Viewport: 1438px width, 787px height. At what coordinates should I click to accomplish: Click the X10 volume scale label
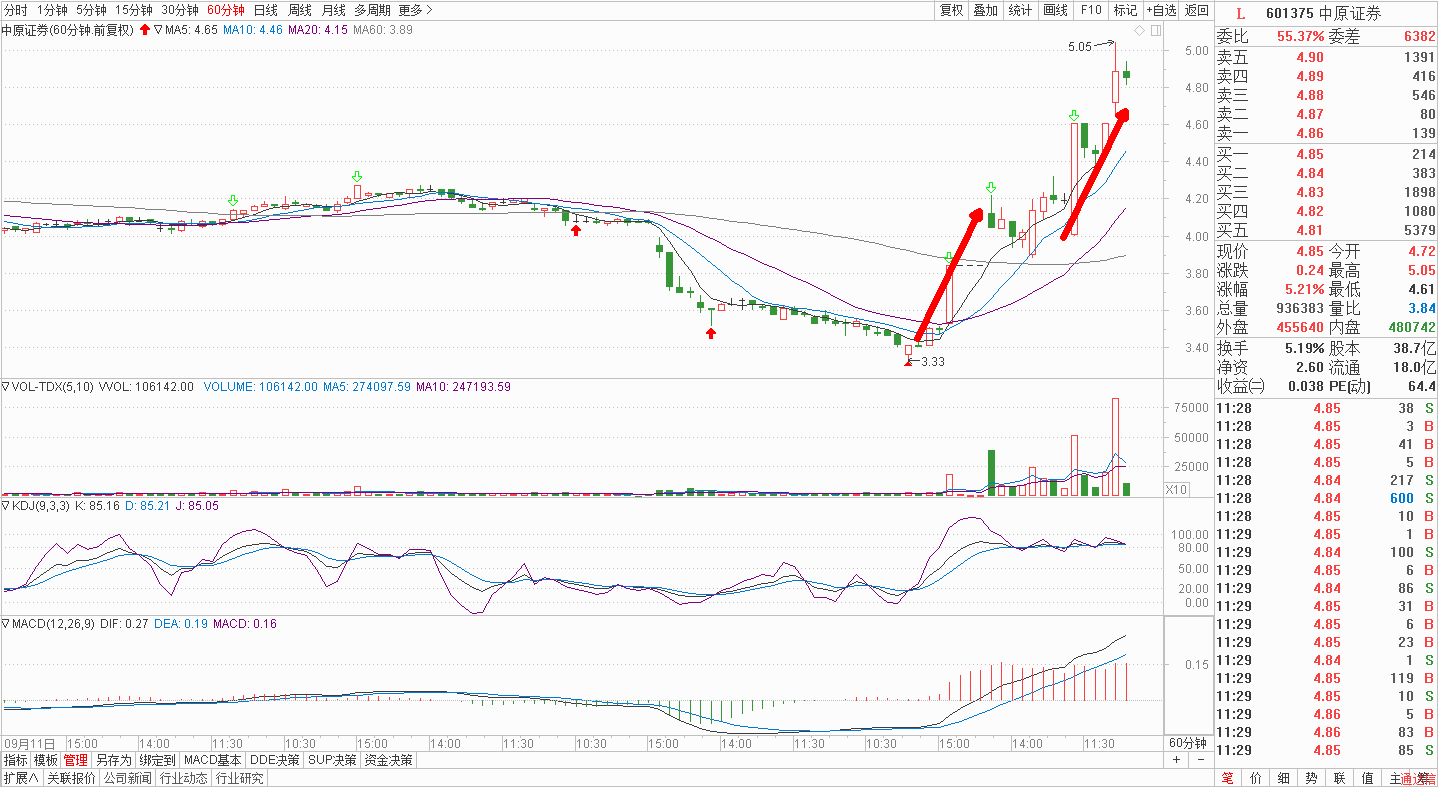(1176, 489)
